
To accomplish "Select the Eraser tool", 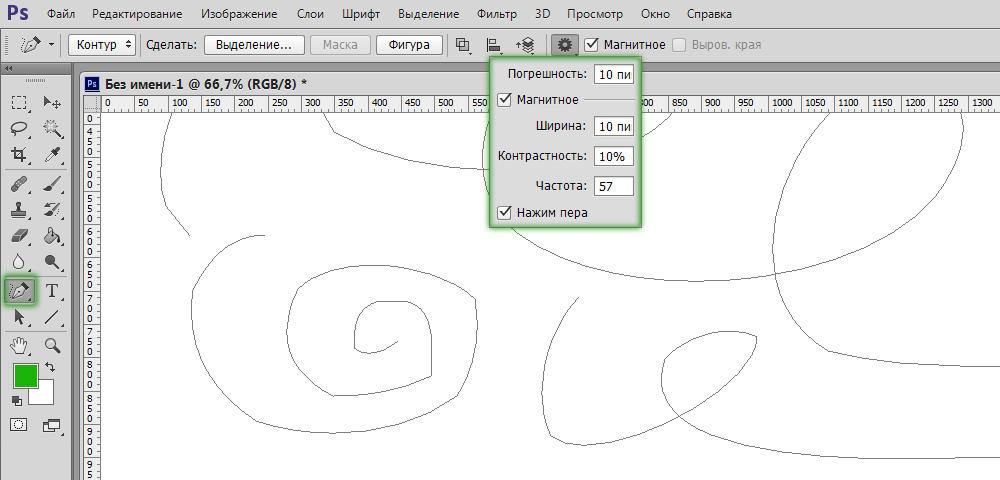I will tap(20, 236).
